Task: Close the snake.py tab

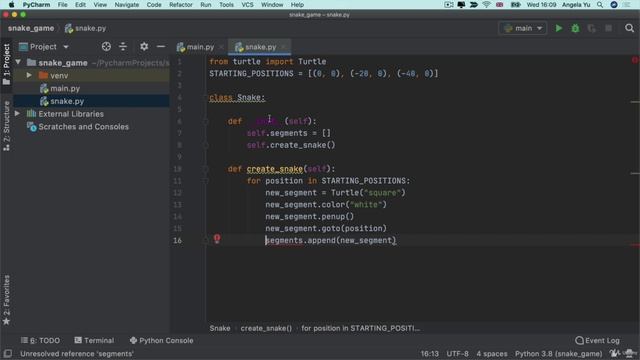Action: 283,47
